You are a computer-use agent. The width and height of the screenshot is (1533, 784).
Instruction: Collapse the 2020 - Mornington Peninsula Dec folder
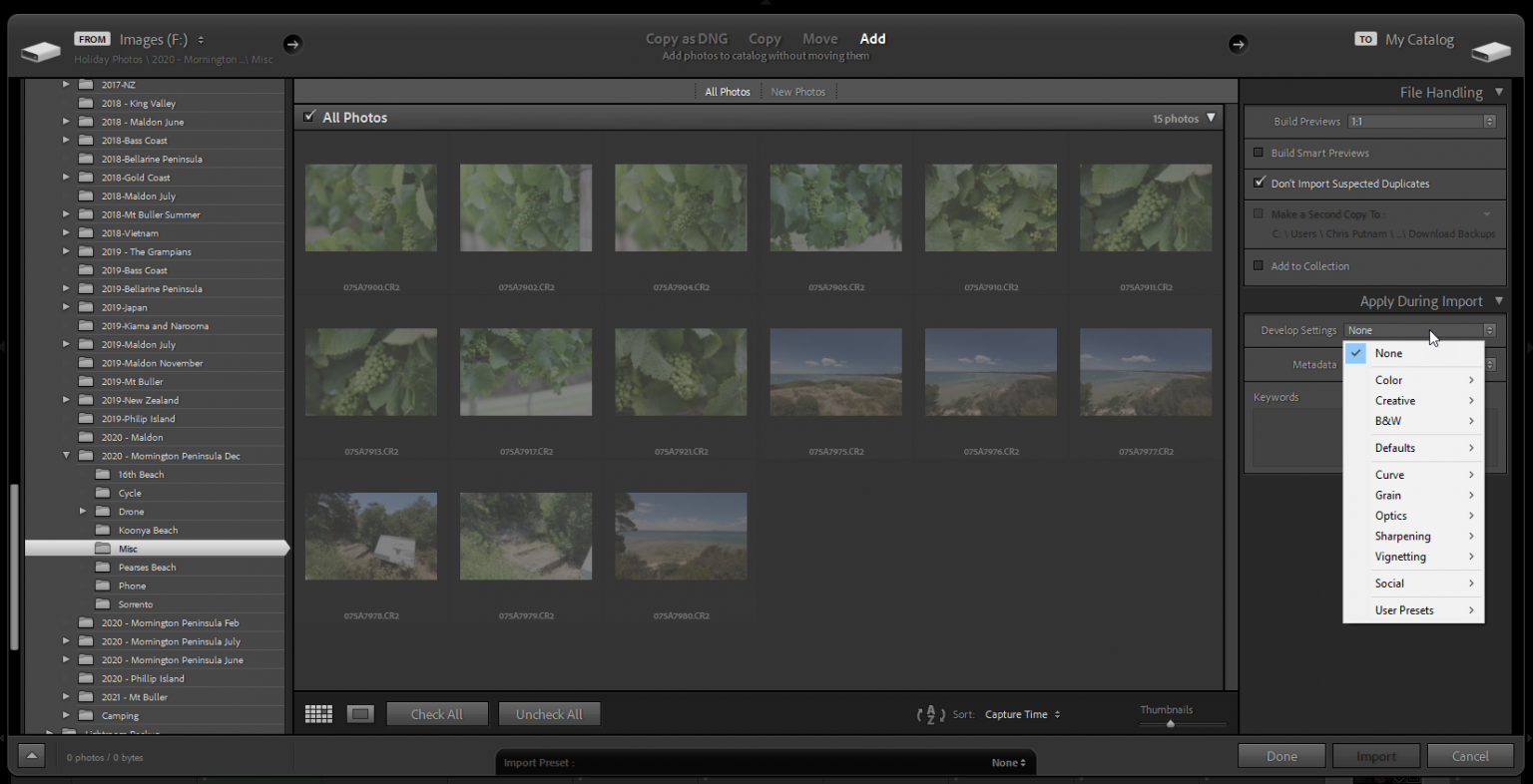point(66,455)
